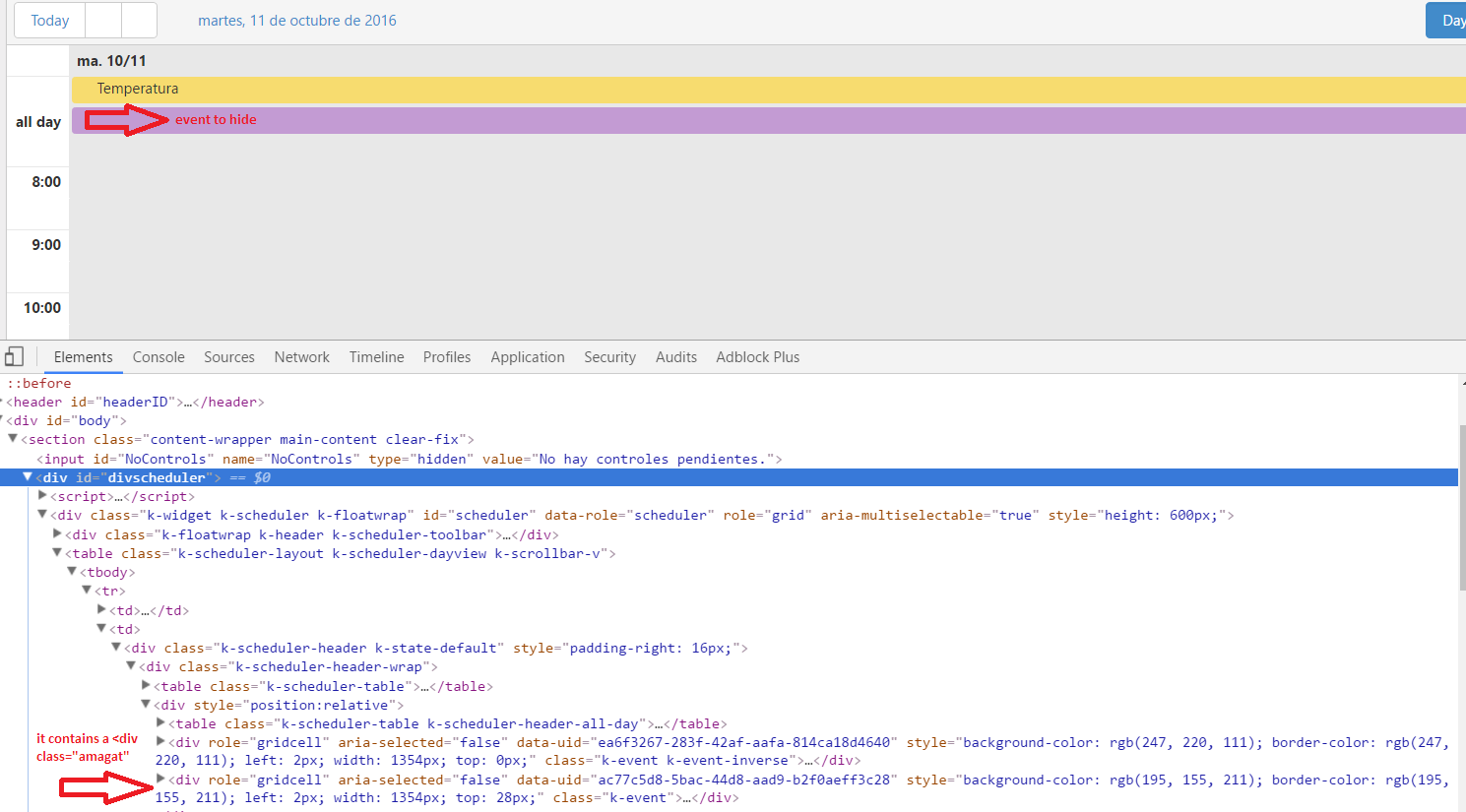Select the div id="body" row
Image resolution: width=1466 pixels, height=812 pixels.
point(67,420)
